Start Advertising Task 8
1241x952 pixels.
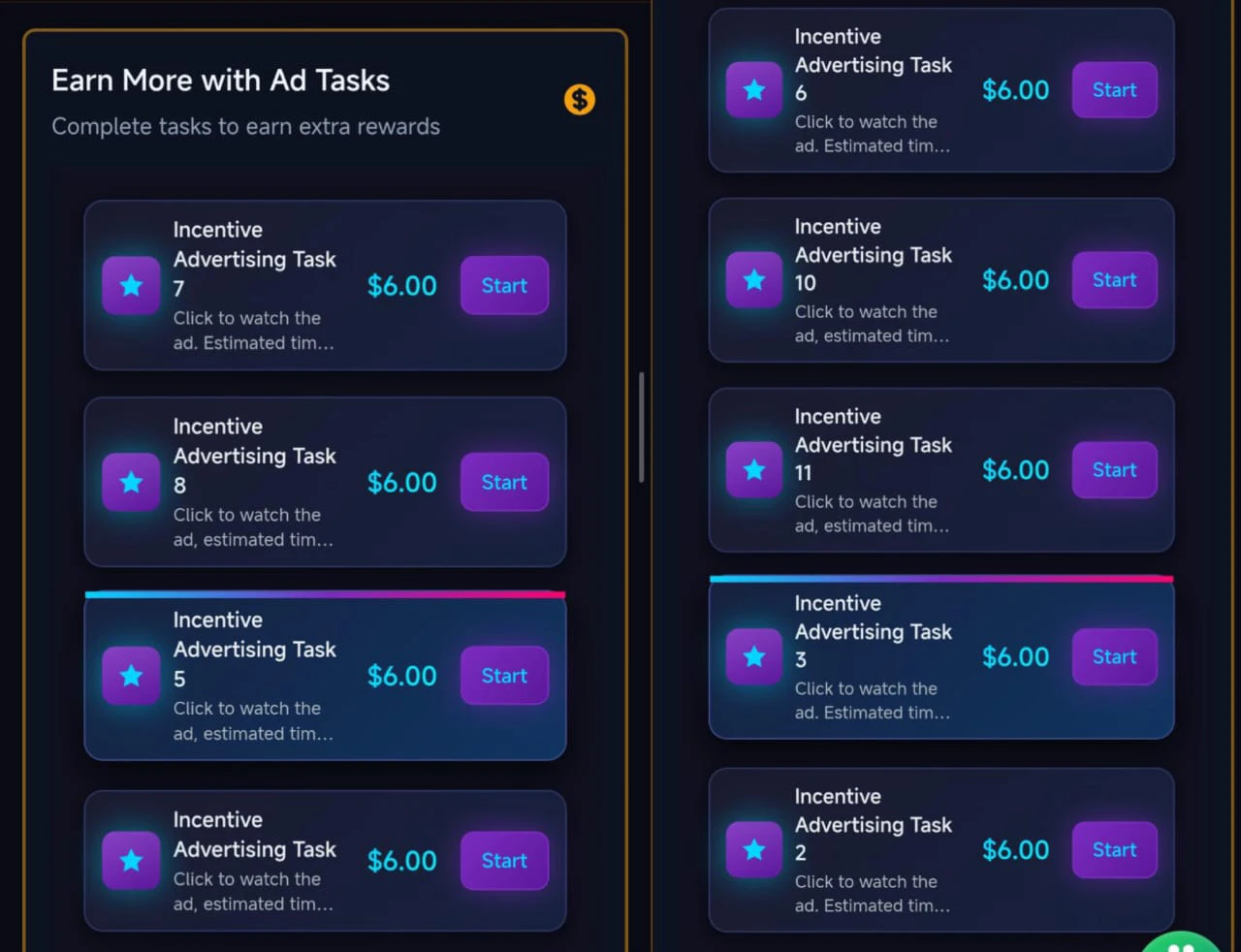tap(504, 482)
